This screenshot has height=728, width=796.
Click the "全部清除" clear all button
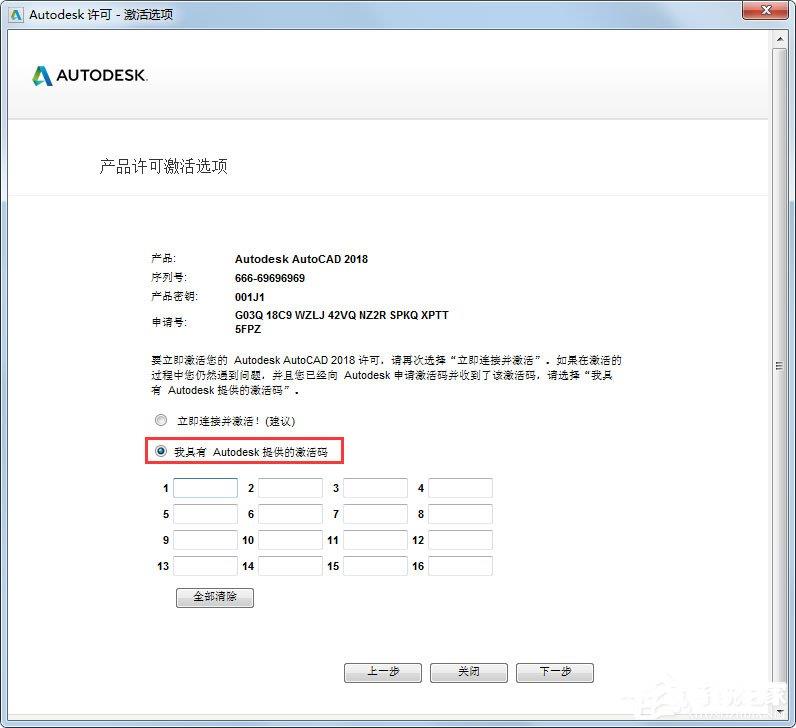pyautogui.click(x=215, y=597)
